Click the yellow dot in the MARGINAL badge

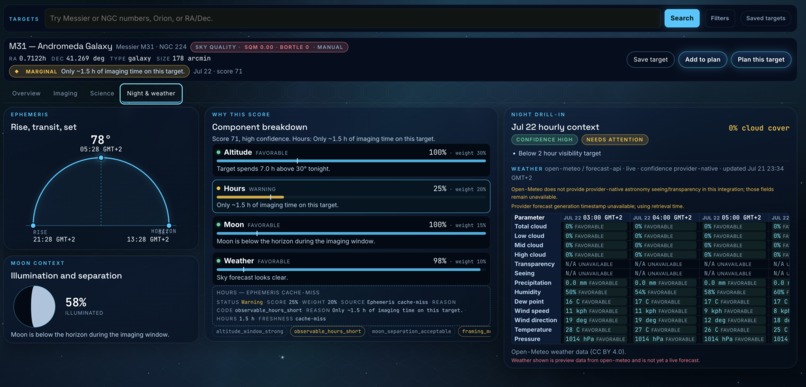[x=16, y=71]
